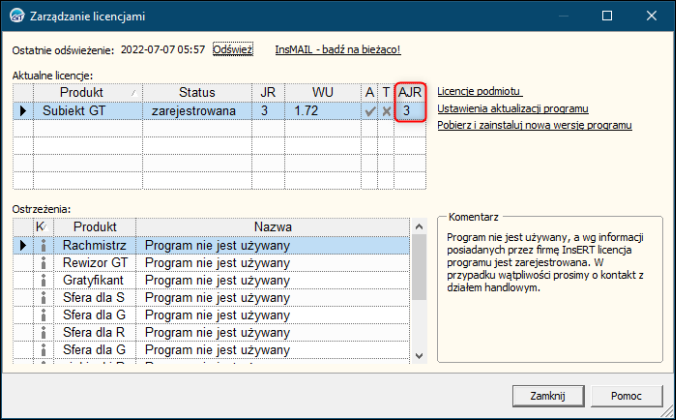Click the Nazwa column header in warnings

click(272, 227)
